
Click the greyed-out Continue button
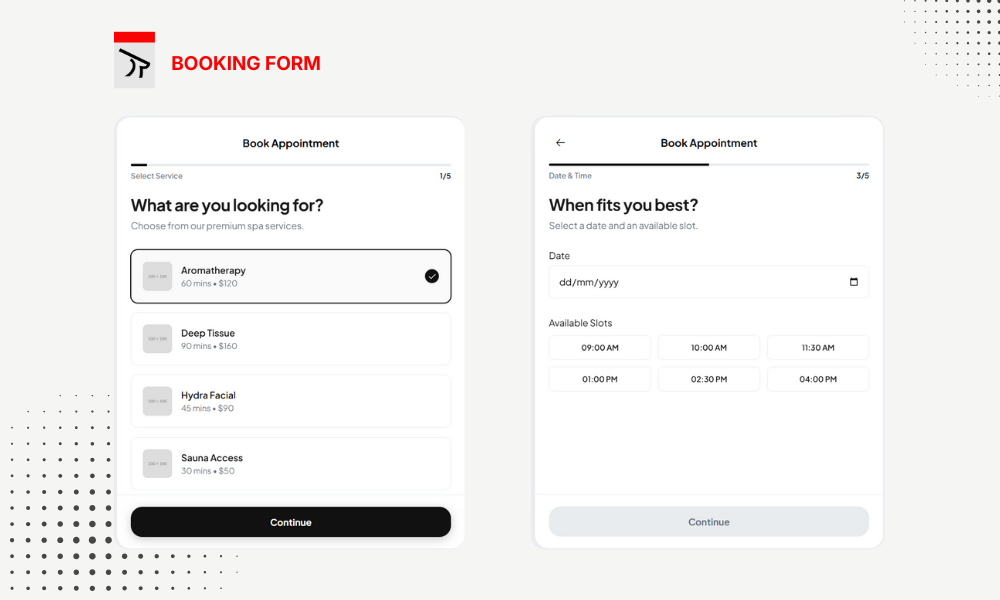708,522
